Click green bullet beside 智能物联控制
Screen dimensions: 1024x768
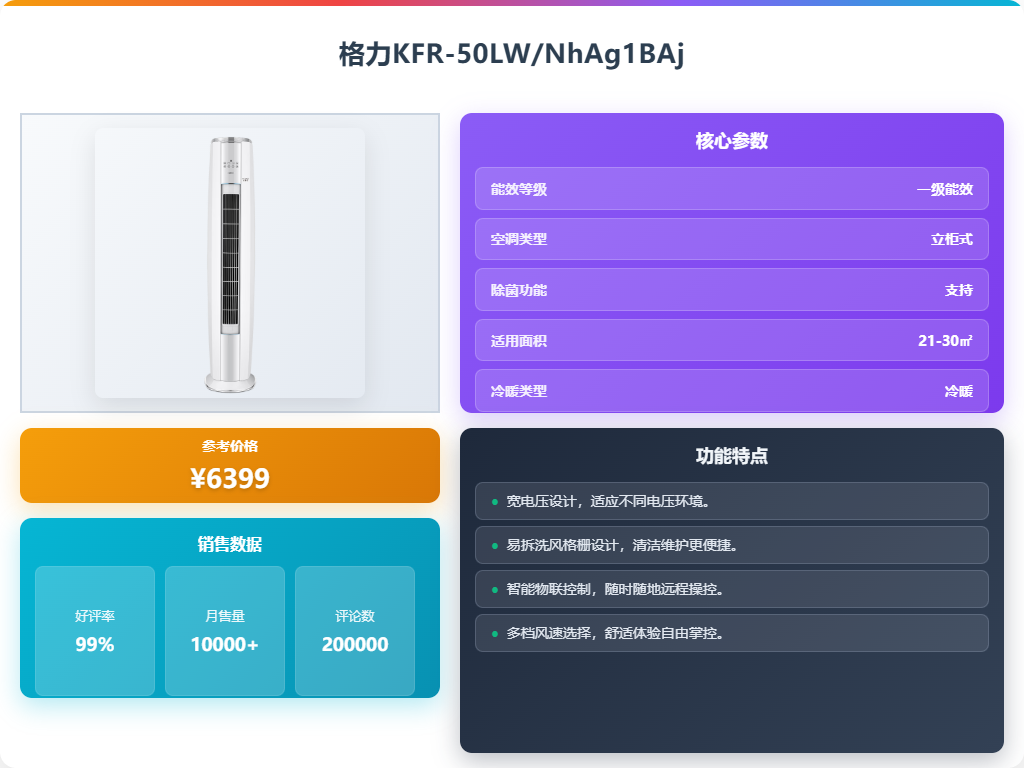tap(494, 590)
